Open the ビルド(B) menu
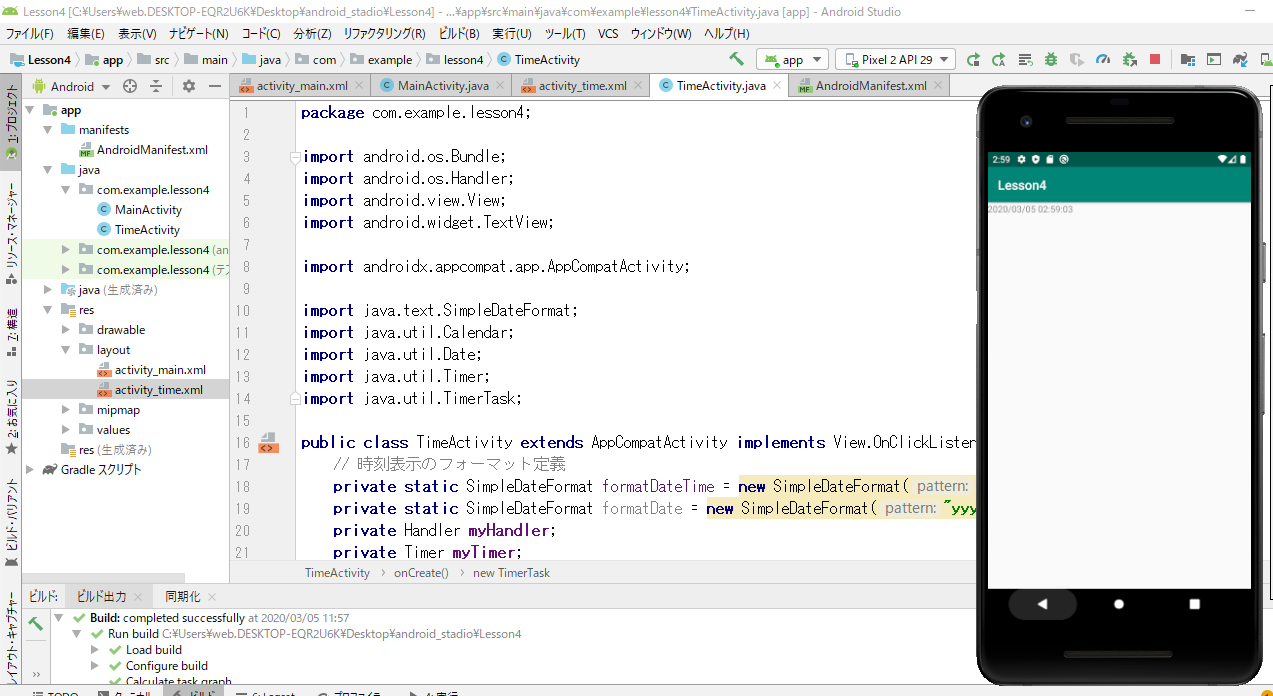1273x696 pixels. (x=459, y=33)
